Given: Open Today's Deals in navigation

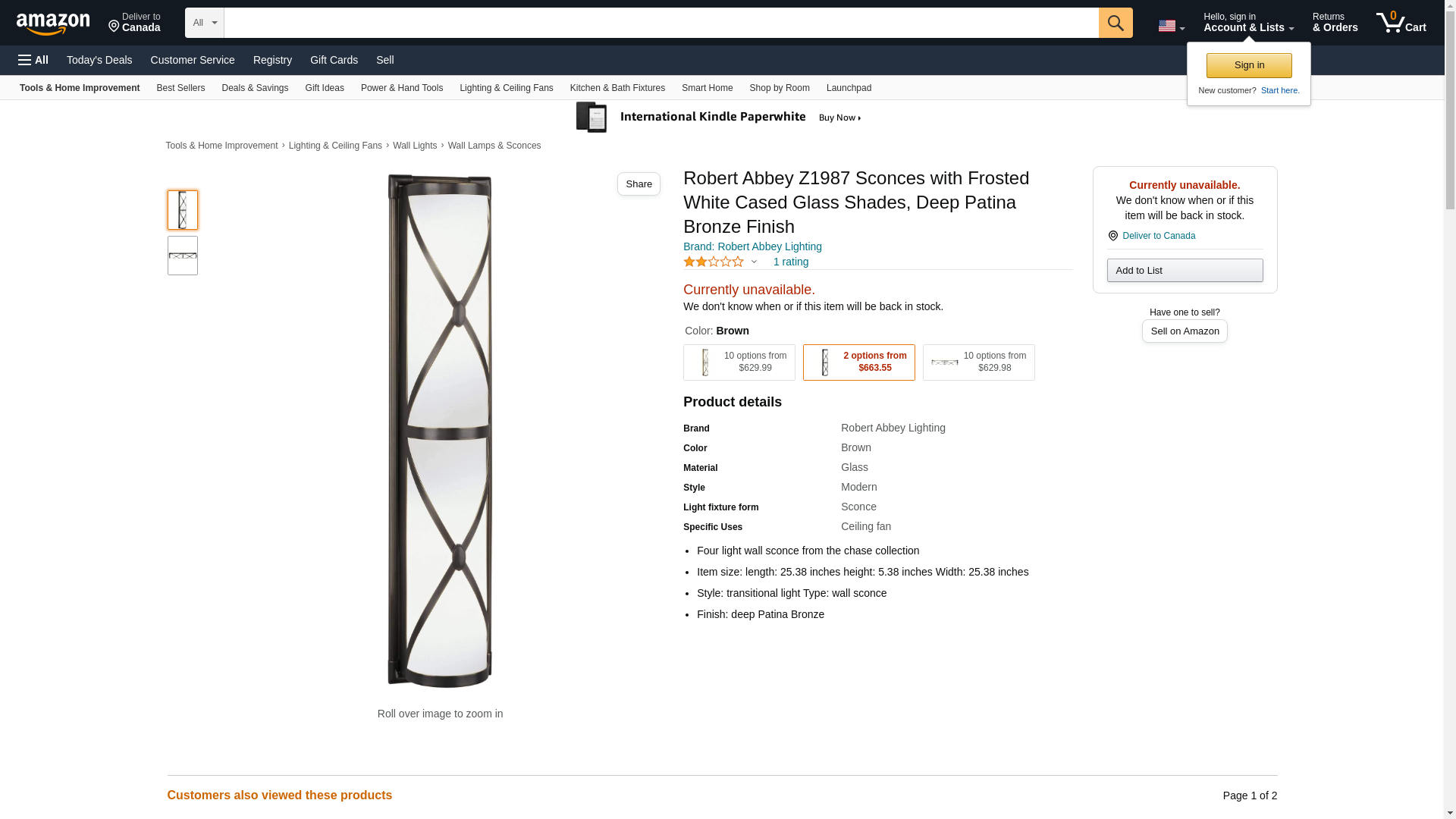Looking at the screenshot, I should [x=99, y=60].
